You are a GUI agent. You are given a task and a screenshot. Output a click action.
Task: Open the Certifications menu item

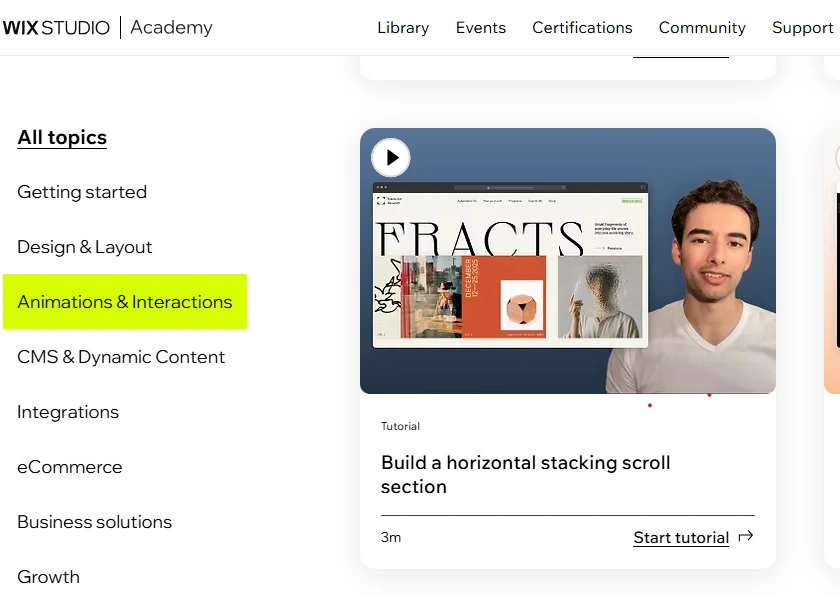point(582,27)
